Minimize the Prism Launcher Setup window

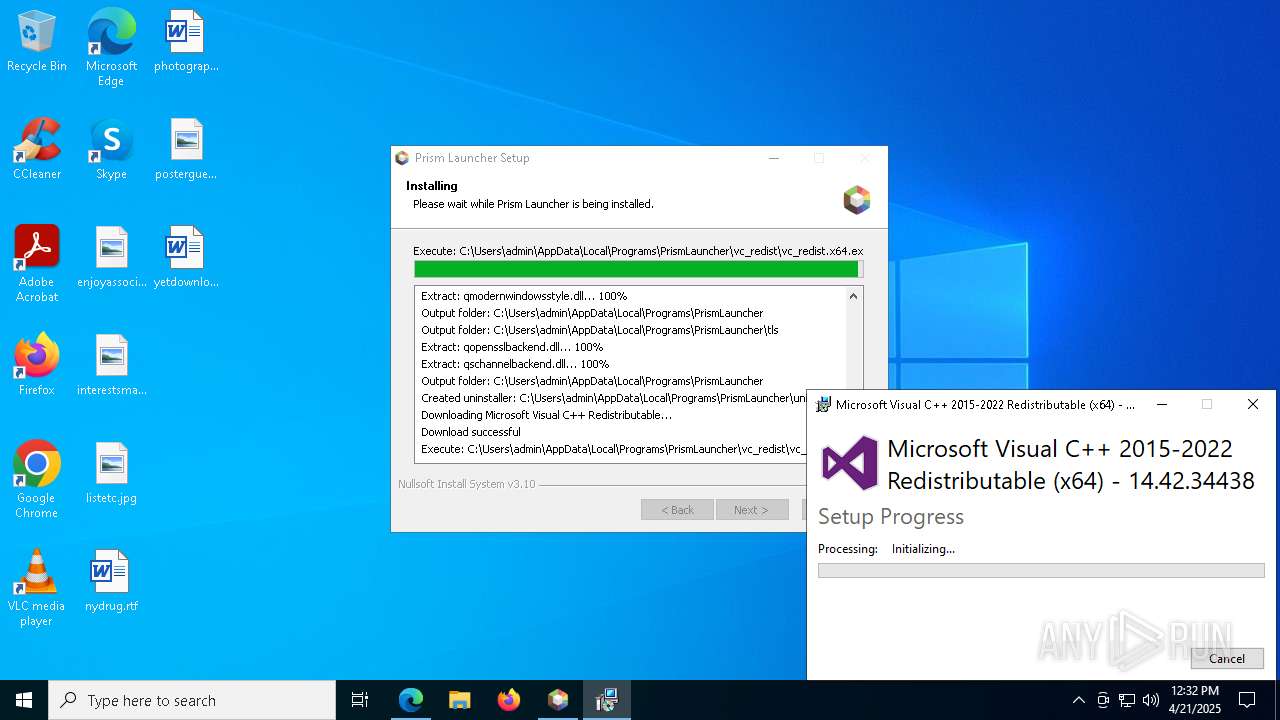tap(774, 158)
